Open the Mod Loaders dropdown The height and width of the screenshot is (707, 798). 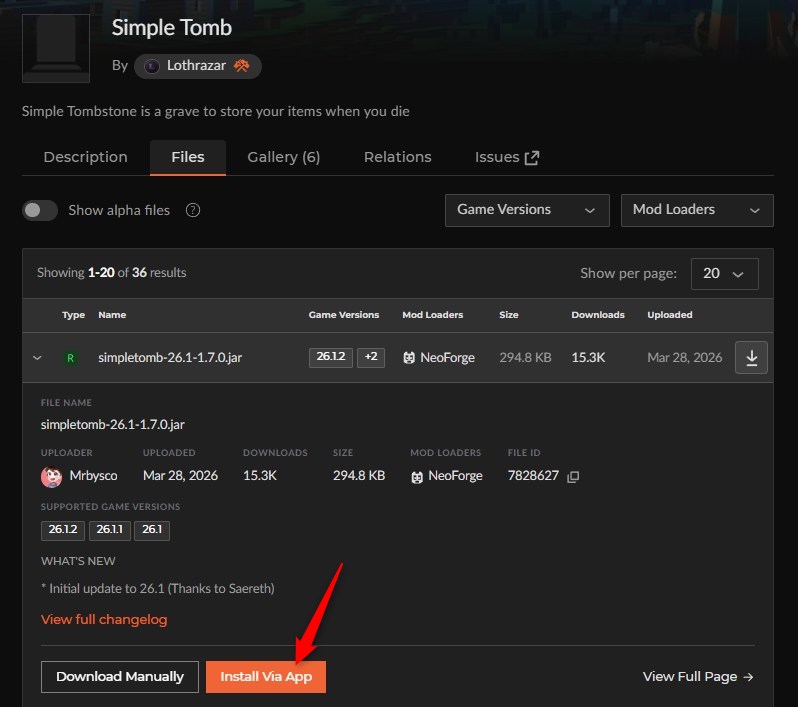point(697,210)
